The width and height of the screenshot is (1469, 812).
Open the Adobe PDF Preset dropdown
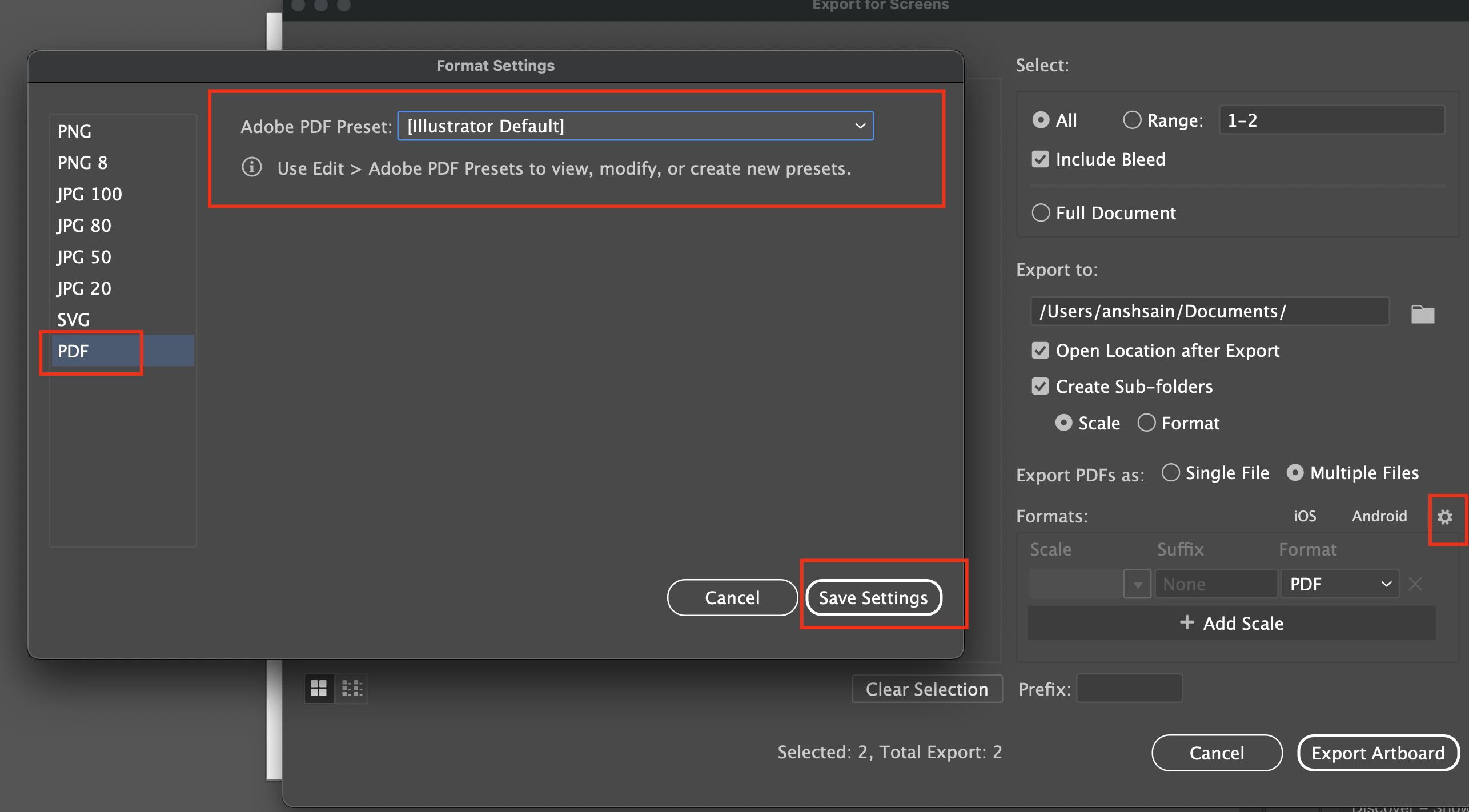635,126
